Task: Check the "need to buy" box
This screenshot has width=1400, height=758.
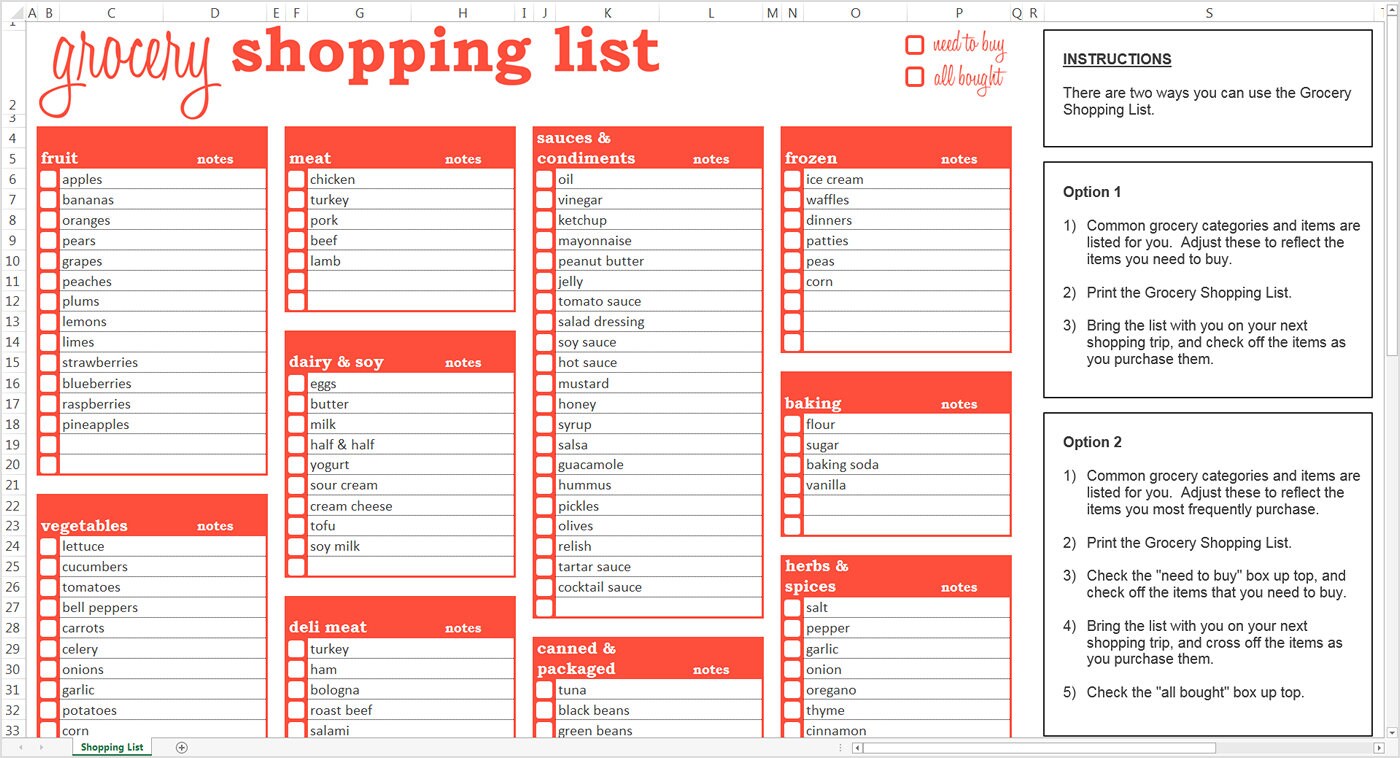Action: [x=914, y=44]
